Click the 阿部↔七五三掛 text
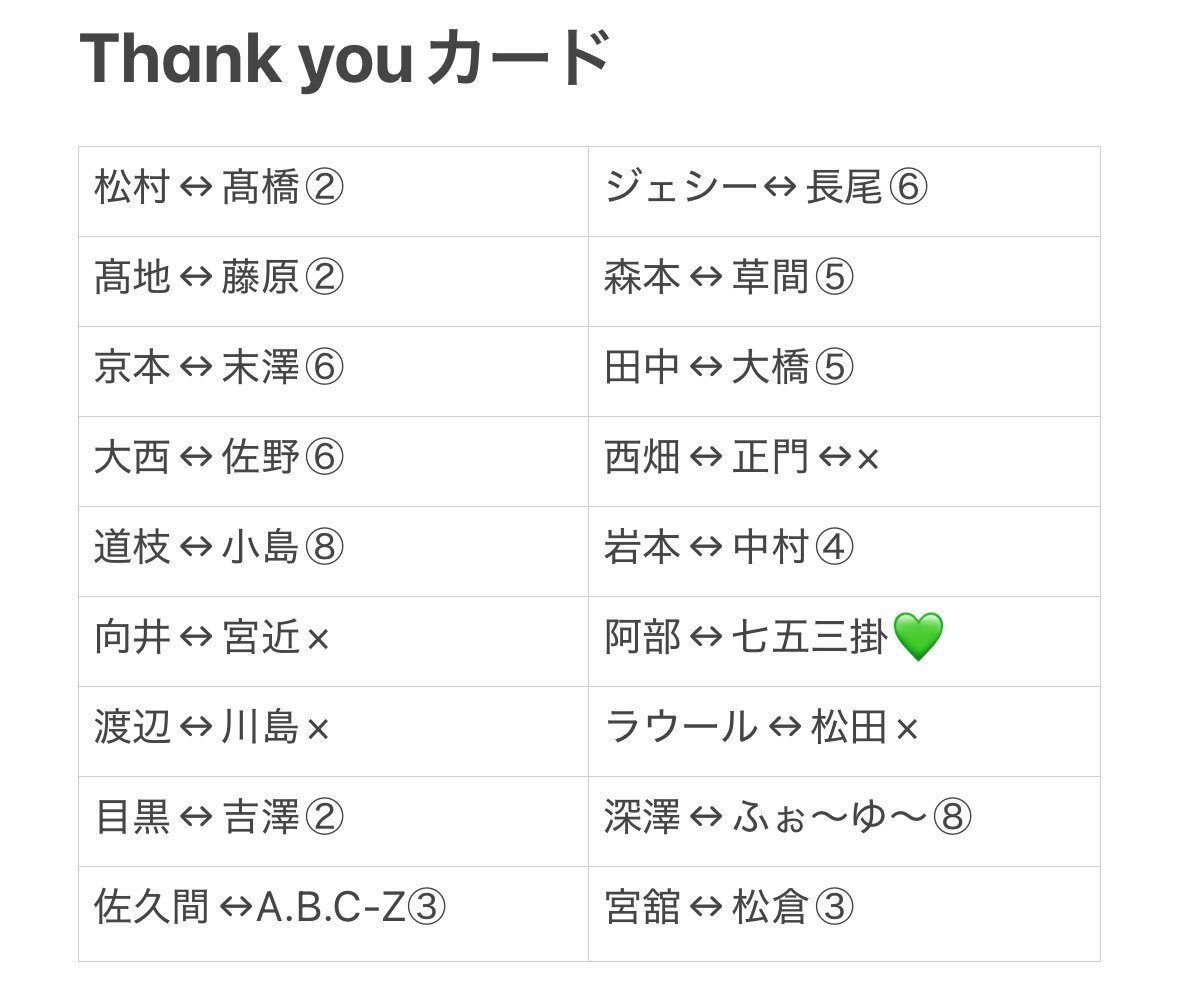This screenshot has height=991, width=1179. pos(747,637)
